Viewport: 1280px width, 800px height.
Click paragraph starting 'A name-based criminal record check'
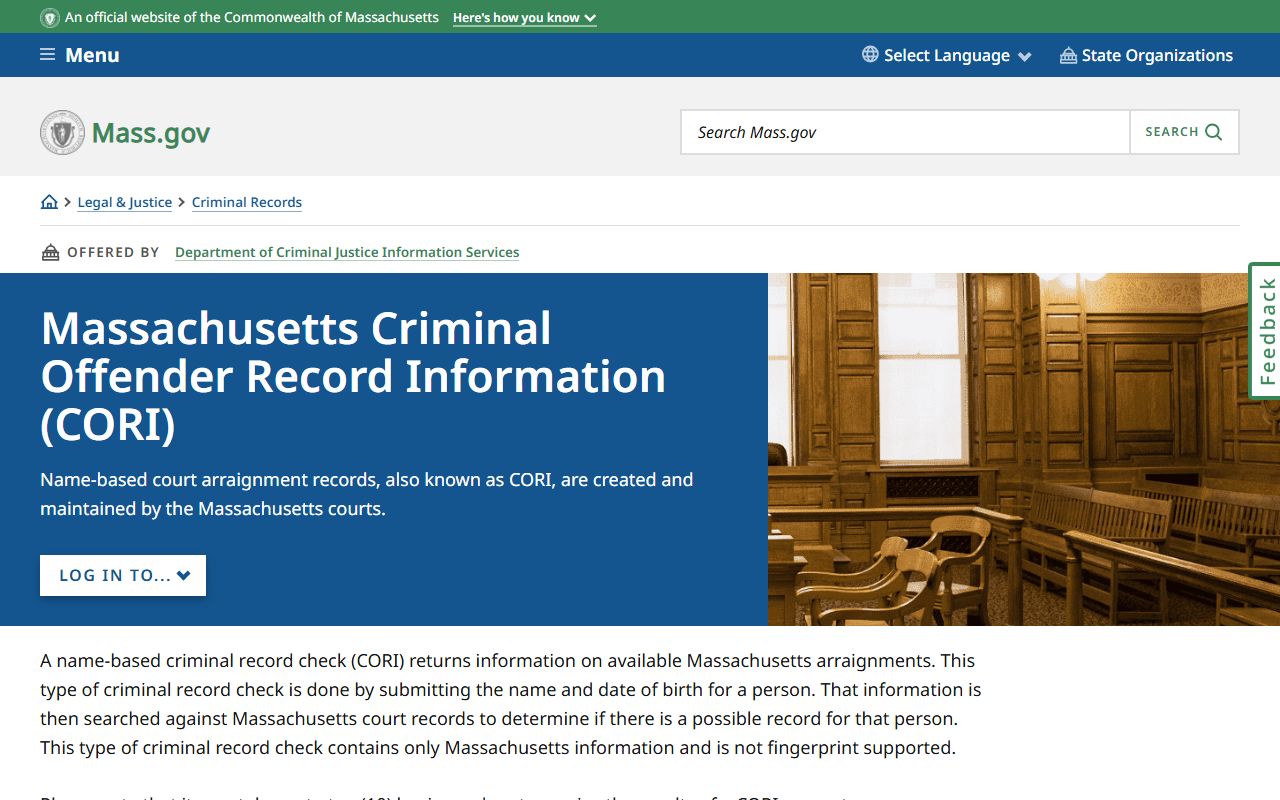(x=510, y=704)
